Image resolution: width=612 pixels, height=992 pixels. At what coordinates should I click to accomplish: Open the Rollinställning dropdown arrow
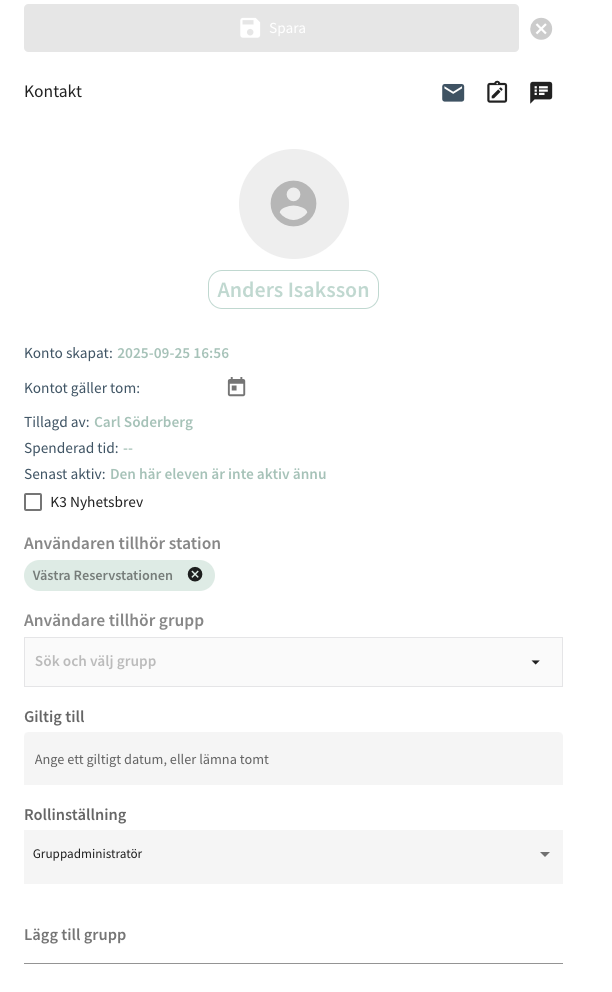pos(545,854)
